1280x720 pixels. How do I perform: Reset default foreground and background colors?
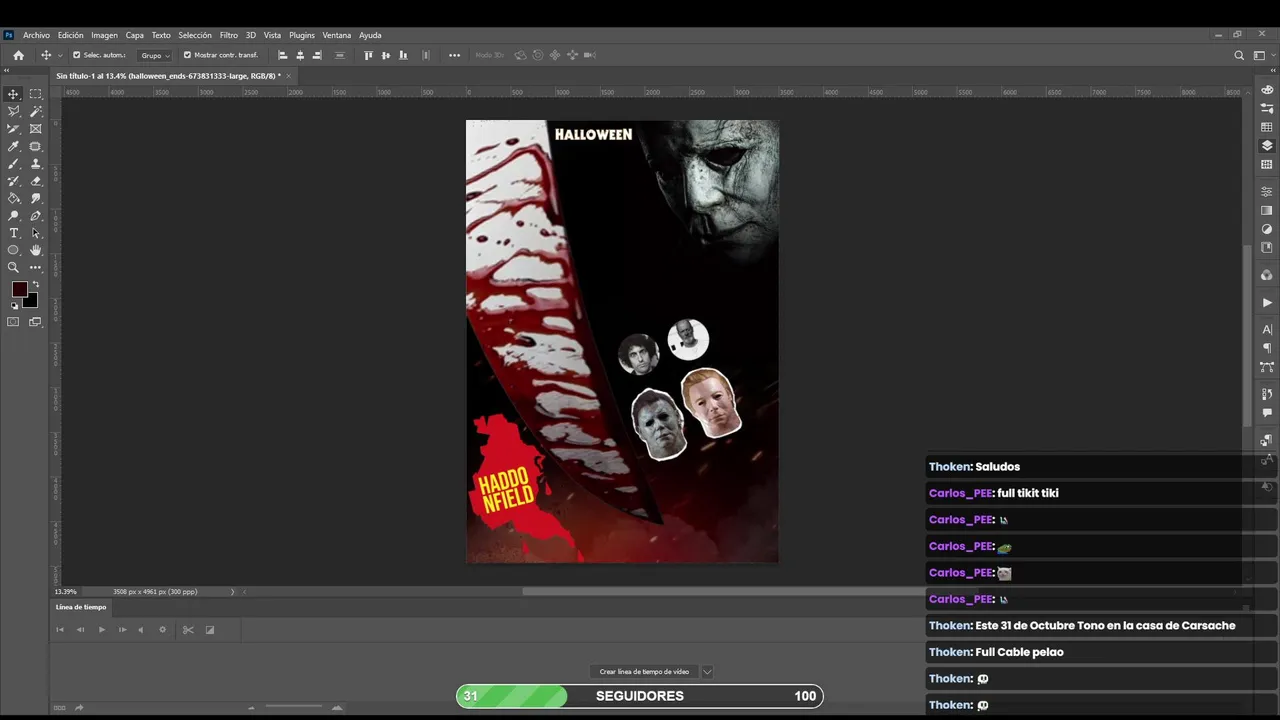click(x=14, y=306)
